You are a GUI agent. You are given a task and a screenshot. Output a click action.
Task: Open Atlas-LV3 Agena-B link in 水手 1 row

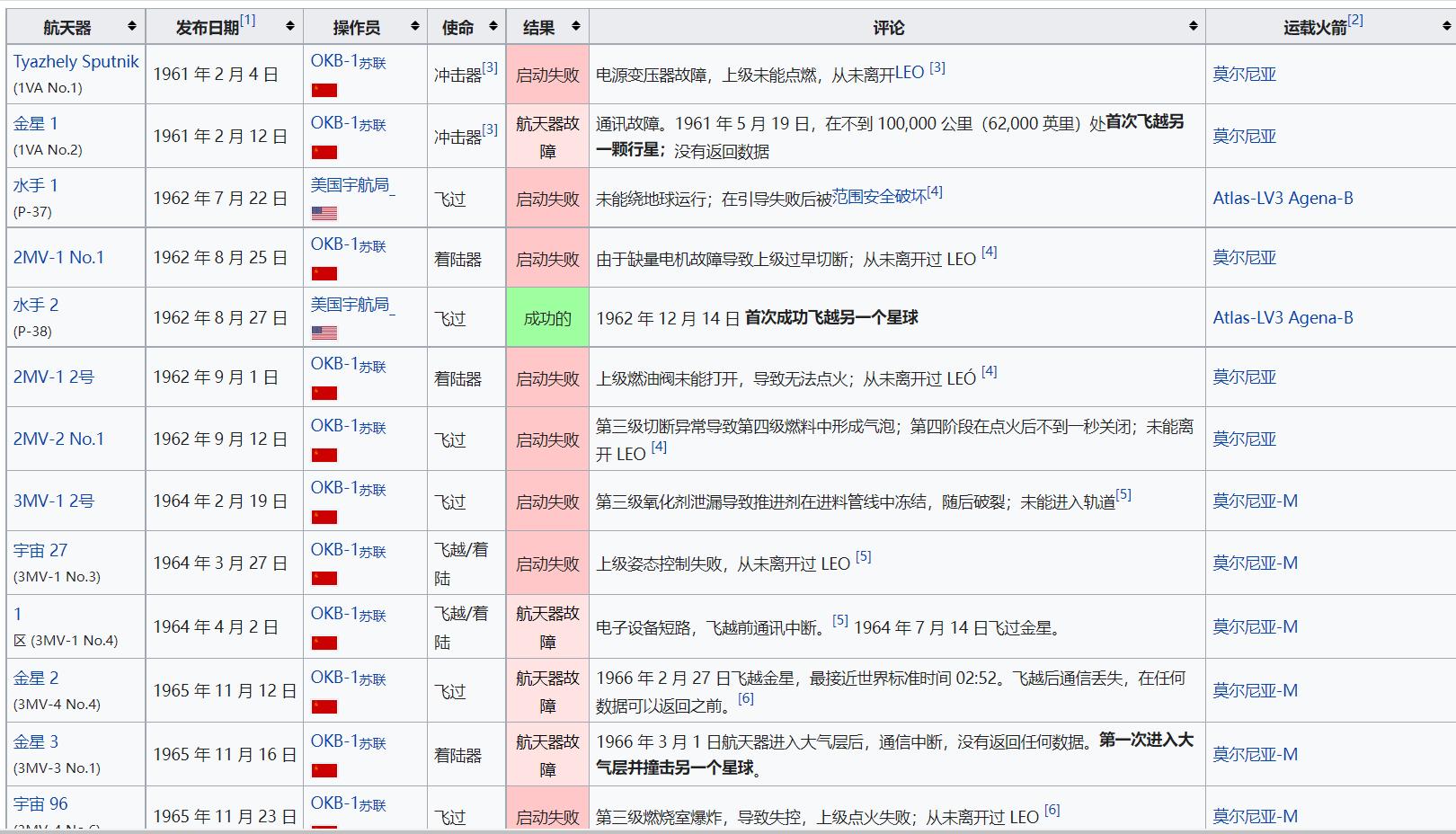coord(1283,198)
